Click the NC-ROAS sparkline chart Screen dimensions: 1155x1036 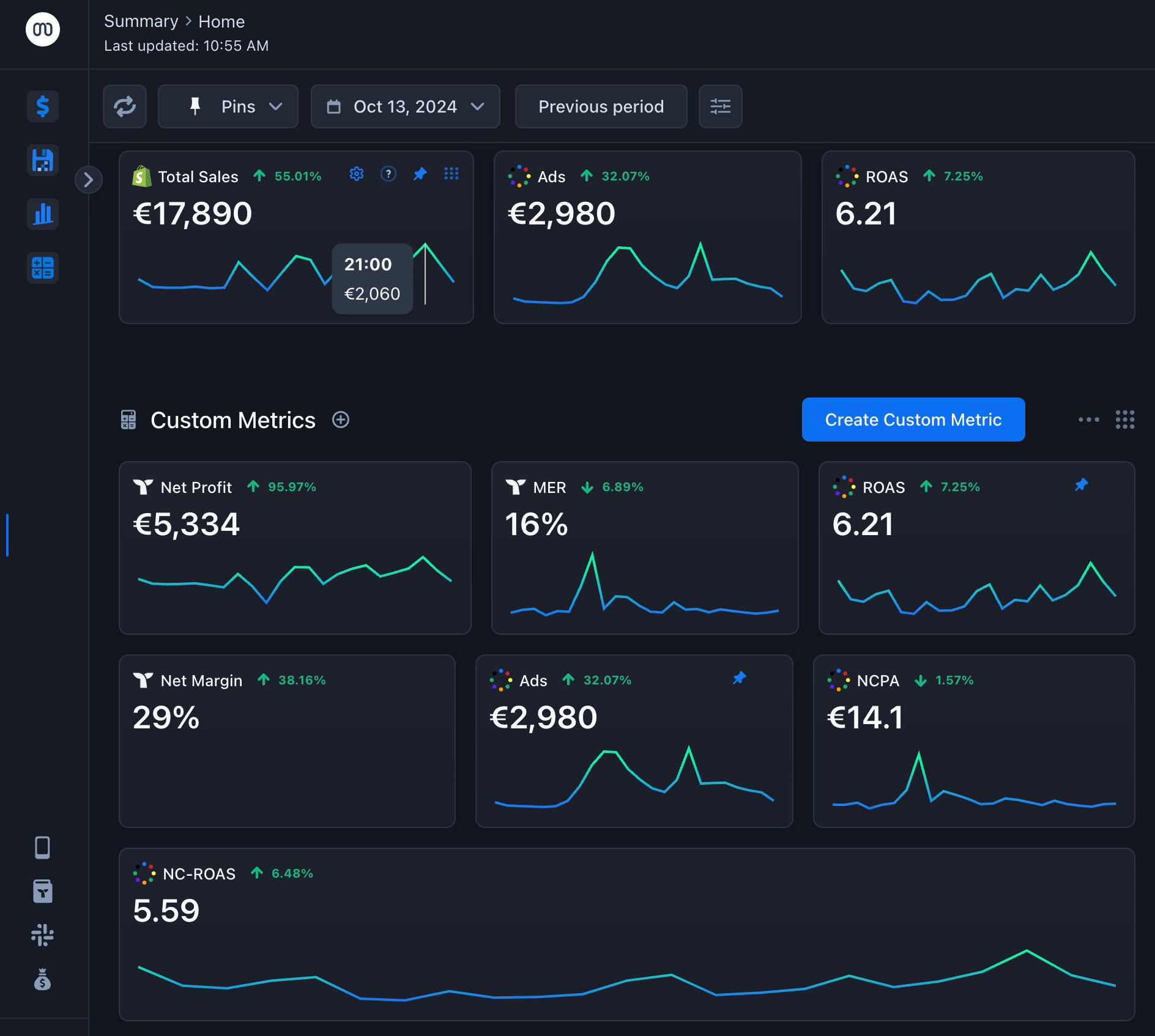(626, 979)
